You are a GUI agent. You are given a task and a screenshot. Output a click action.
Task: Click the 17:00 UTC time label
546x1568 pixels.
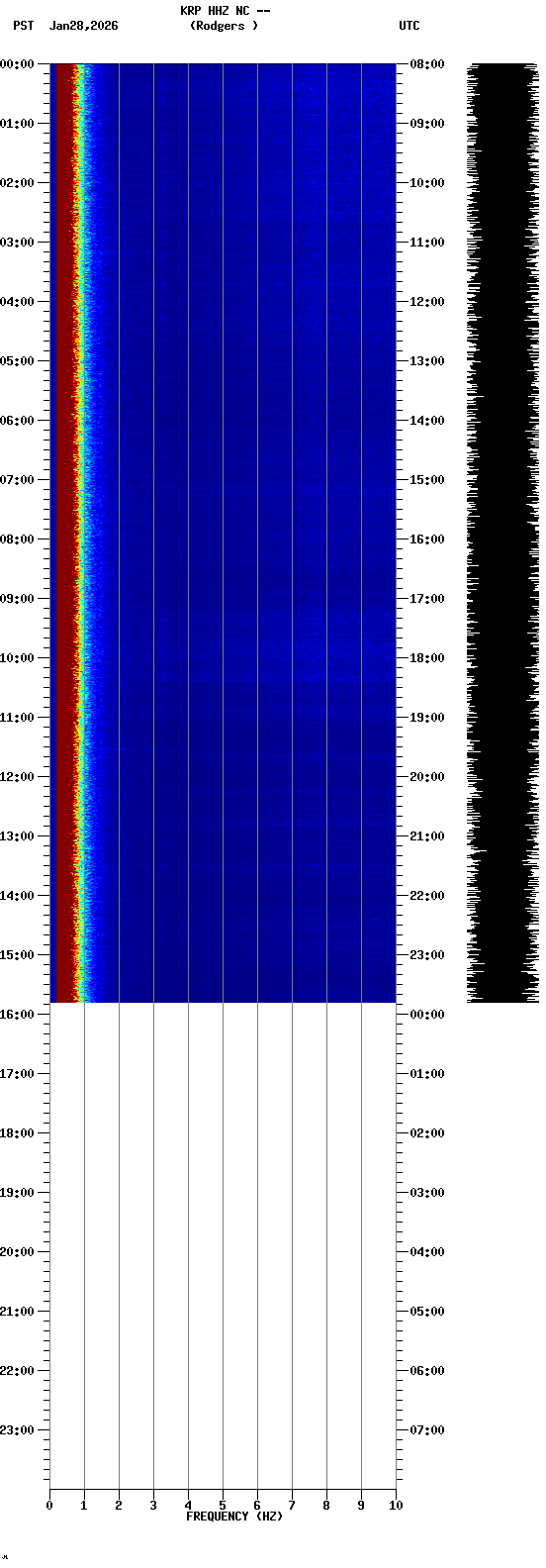pyautogui.click(x=426, y=599)
